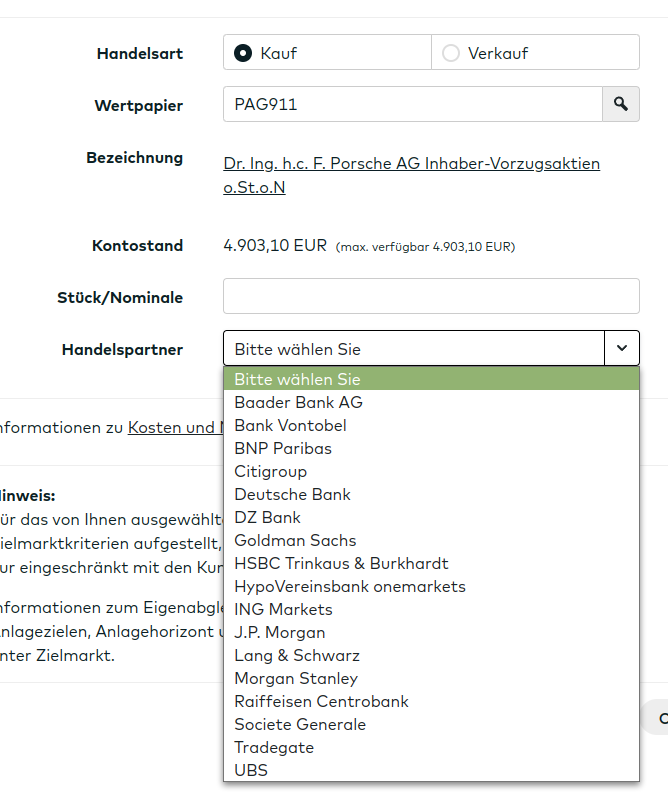The height and width of the screenshot is (797, 668).
Task: Pick Bank Vontobel from list
Action: (431, 425)
